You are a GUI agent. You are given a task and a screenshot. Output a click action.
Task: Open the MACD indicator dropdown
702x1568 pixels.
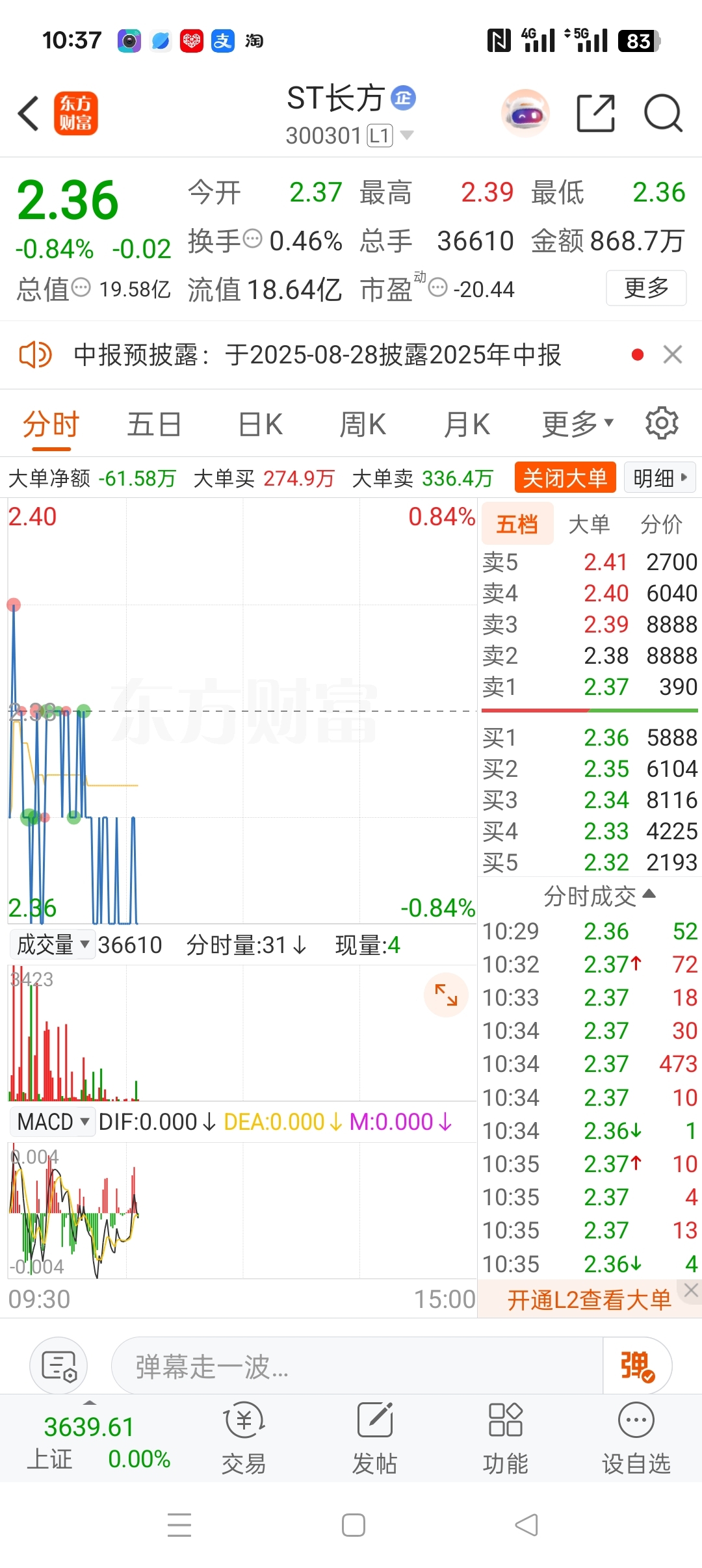tap(53, 1121)
